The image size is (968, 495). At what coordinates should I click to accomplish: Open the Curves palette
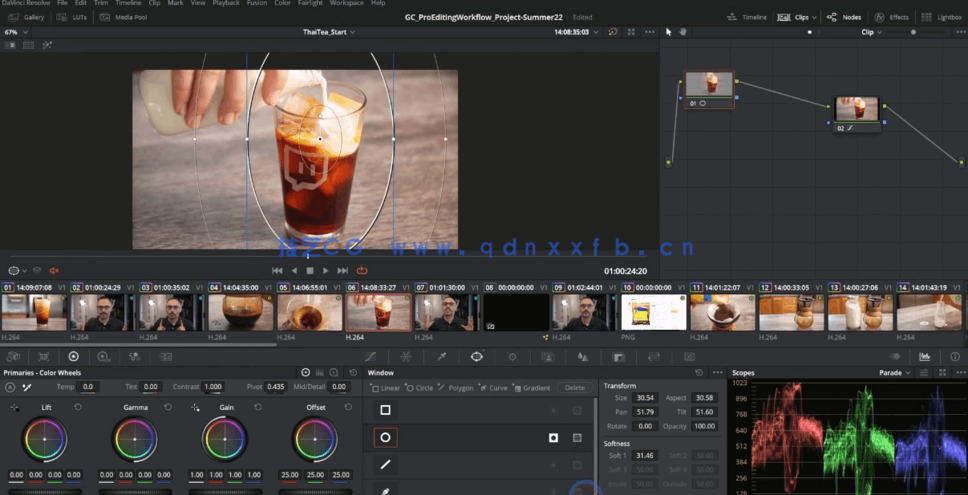click(x=370, y=357)
